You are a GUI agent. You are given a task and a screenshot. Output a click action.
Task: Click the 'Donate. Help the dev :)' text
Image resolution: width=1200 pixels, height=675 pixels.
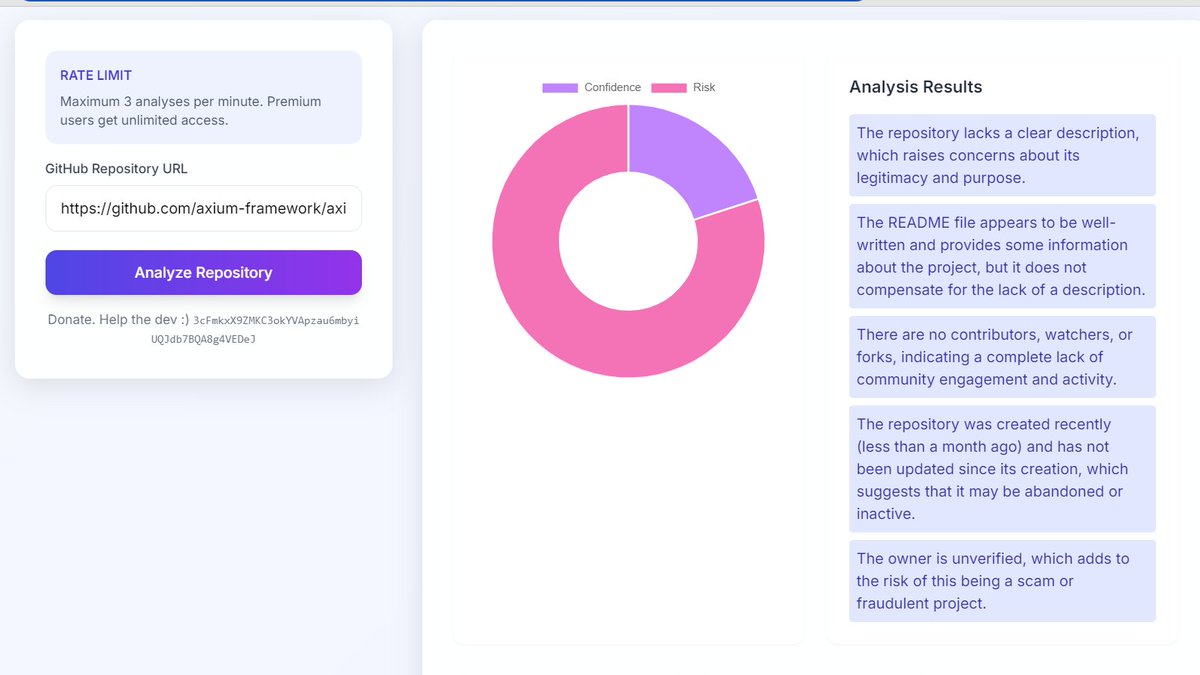118,319
